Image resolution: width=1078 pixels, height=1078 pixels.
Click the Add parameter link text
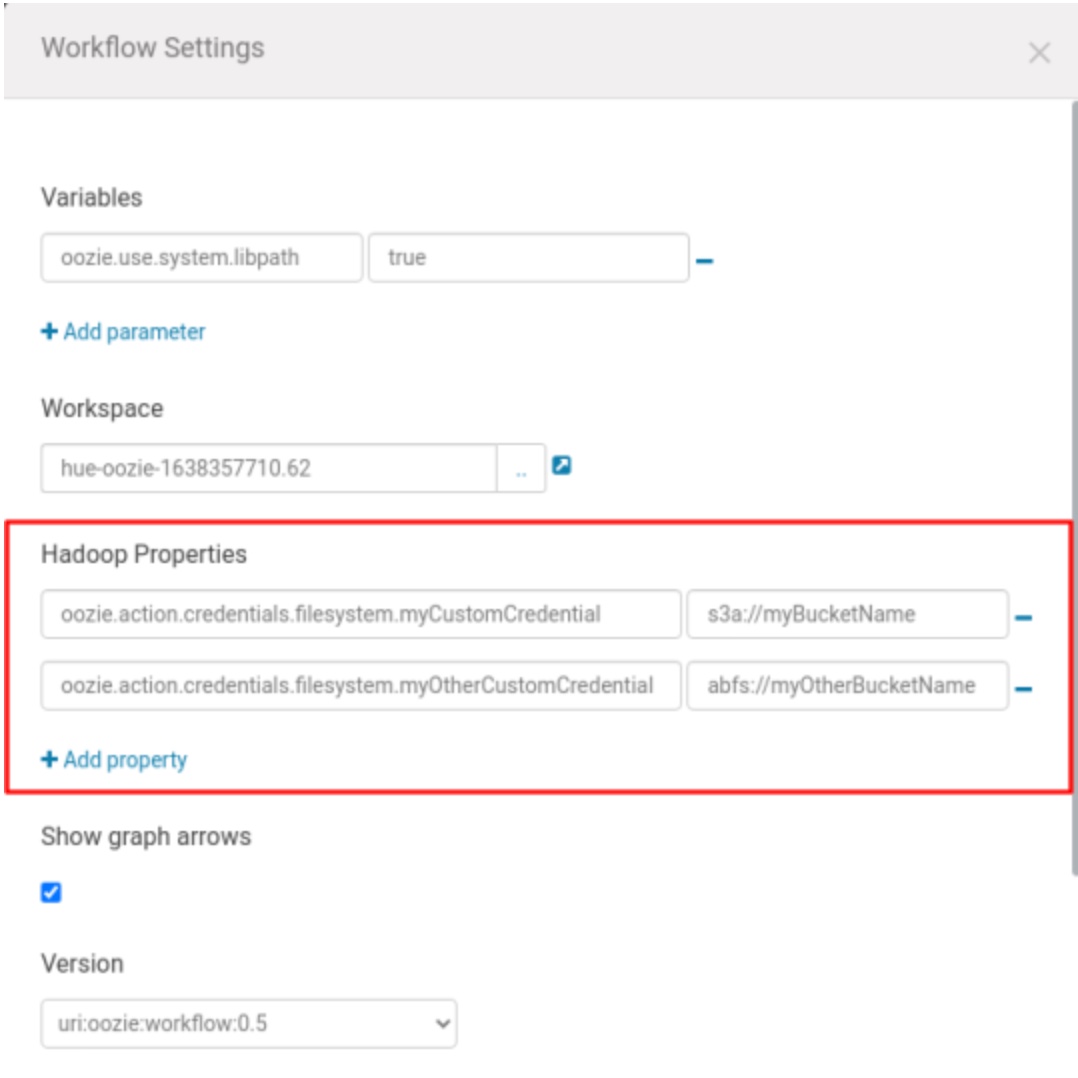click(x=134, y=332)
